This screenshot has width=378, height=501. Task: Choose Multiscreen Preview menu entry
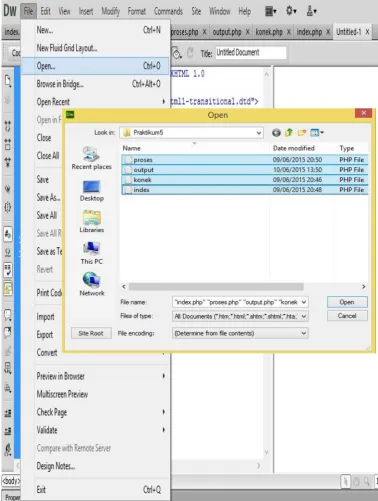96,394
